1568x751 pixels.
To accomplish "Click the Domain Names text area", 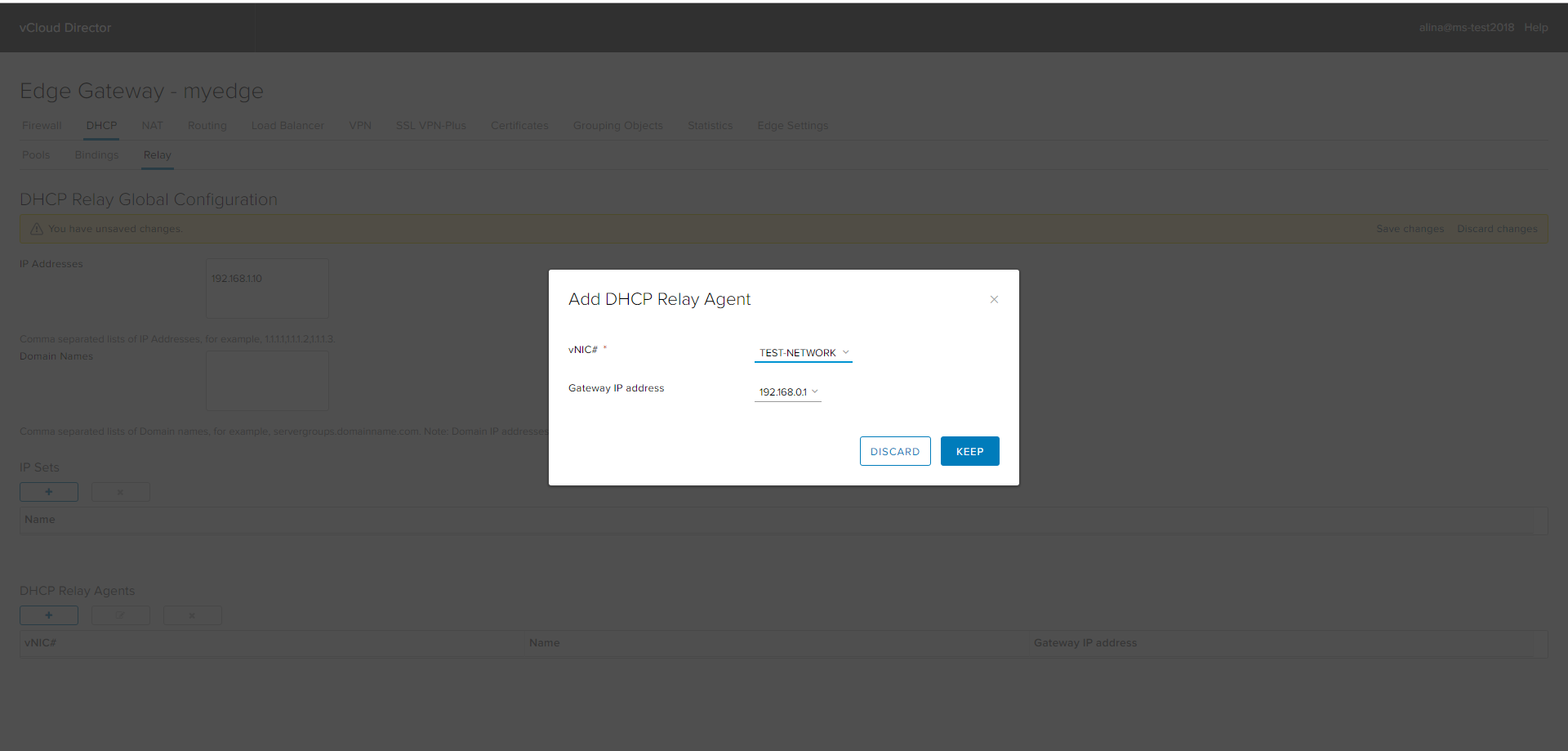I will (x=266, y=380).
